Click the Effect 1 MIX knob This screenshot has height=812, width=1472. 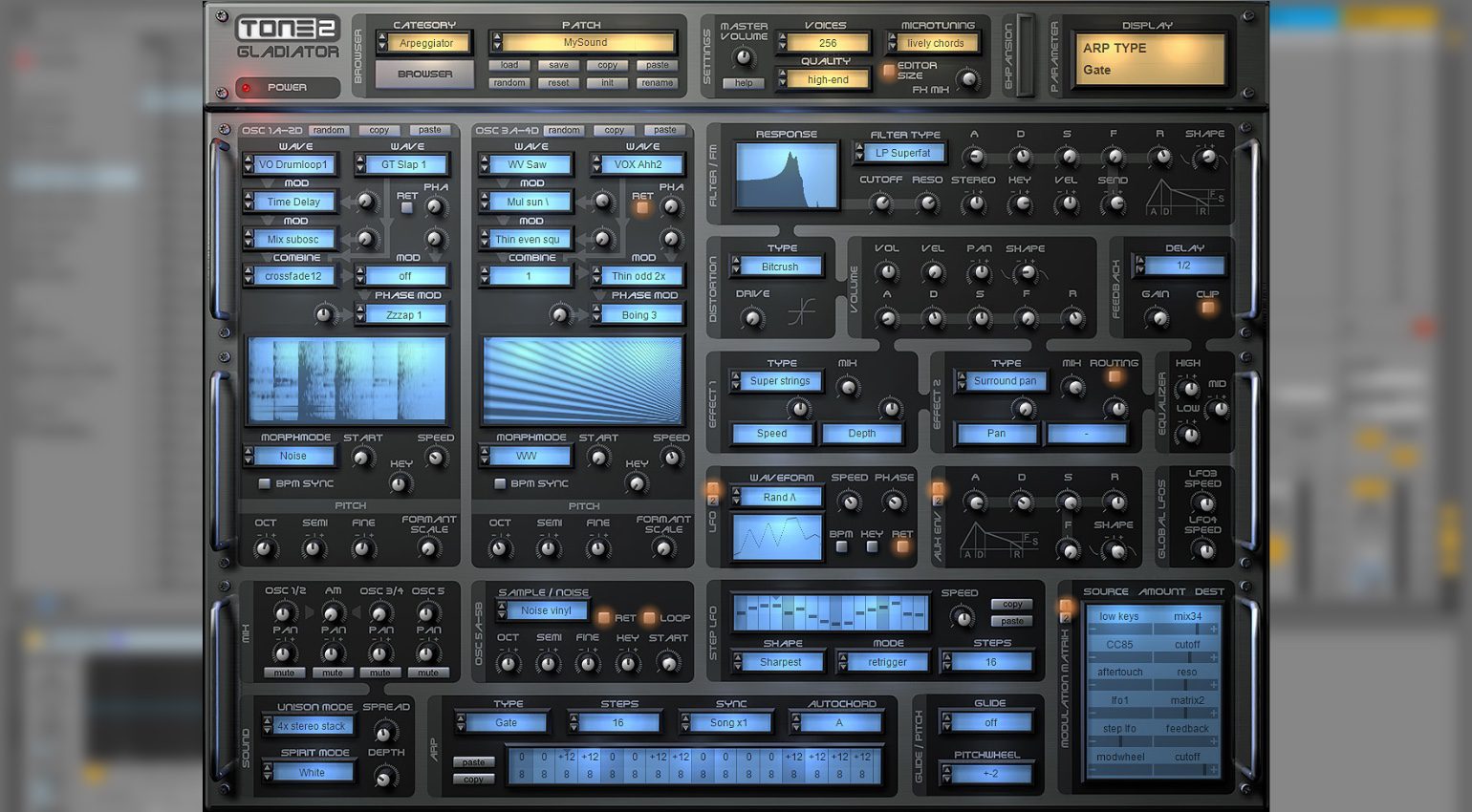847,386
